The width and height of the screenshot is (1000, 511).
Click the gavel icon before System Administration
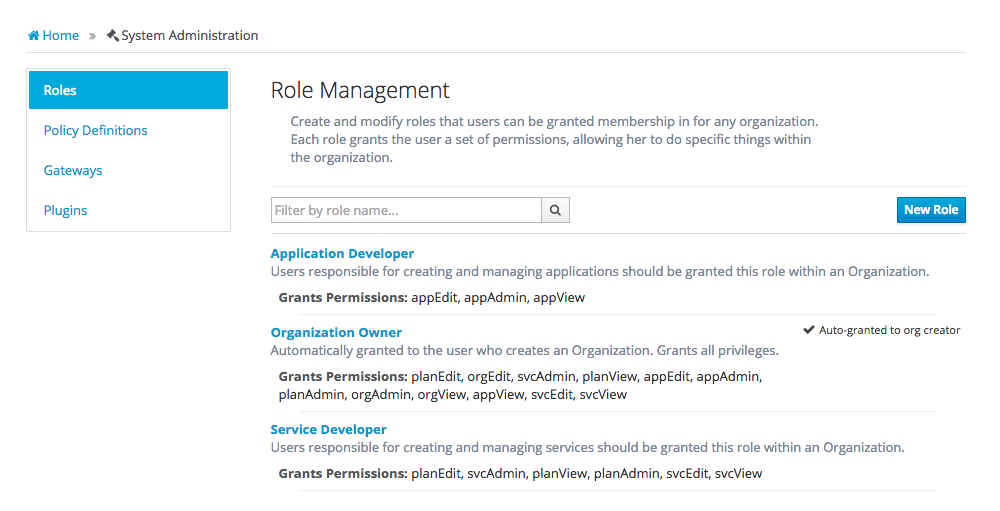(112, 36)
